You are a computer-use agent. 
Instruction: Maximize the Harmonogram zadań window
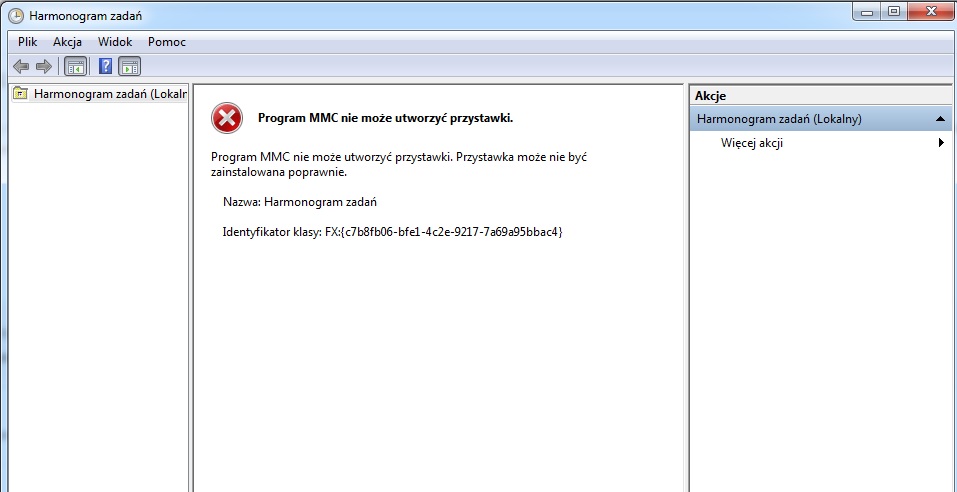[894, 11]
